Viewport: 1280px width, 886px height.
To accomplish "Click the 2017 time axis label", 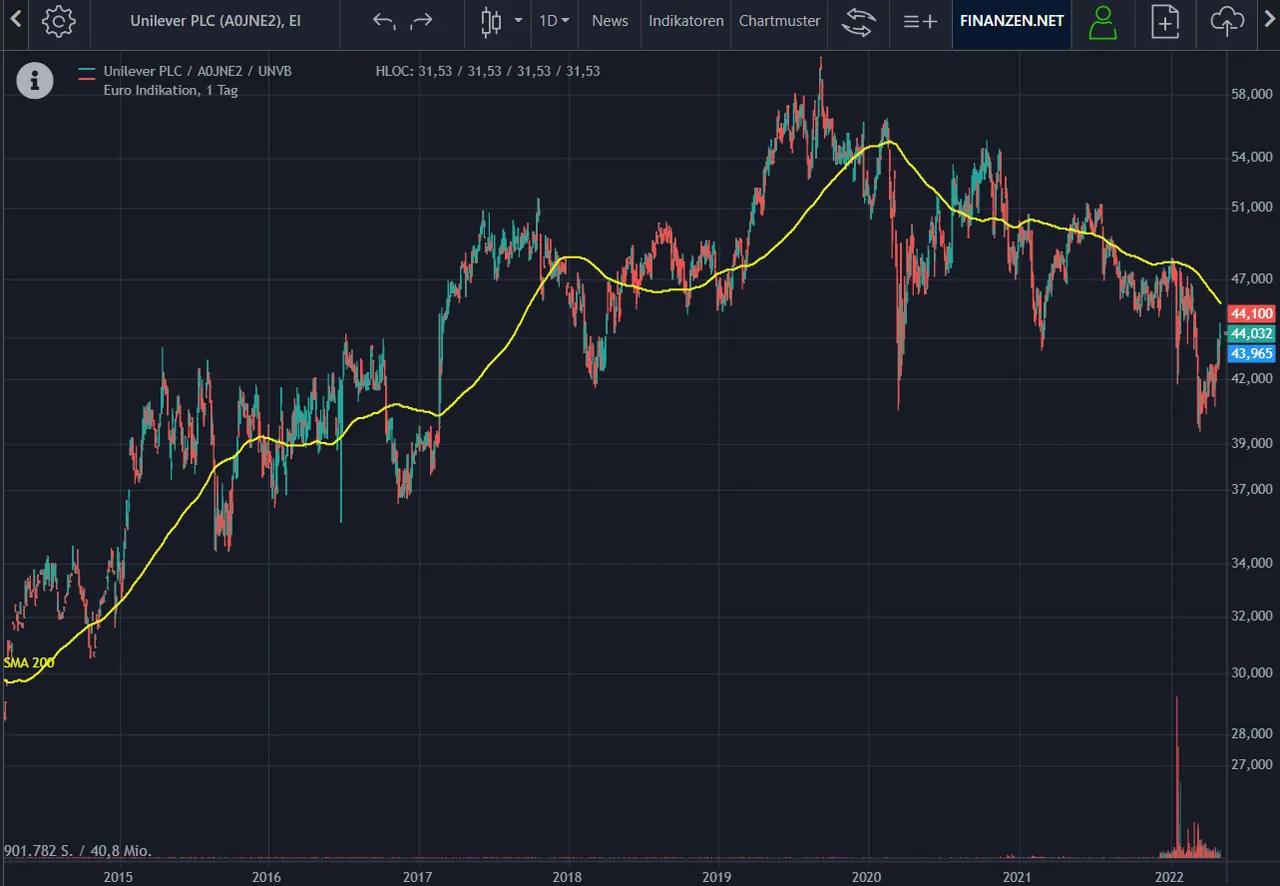I will (417, 877).
